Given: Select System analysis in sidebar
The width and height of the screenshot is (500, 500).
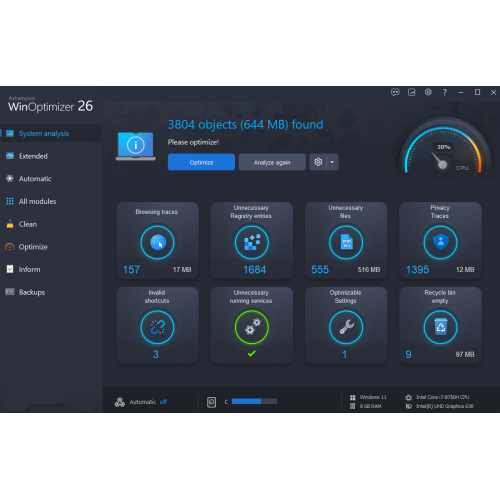Looking at the screenshot, I should click(x=51, y=133).
